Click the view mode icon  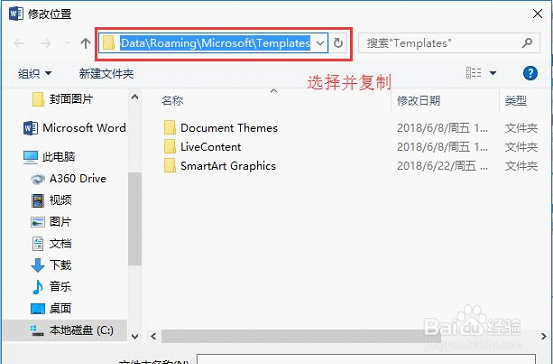pos(474,73)
